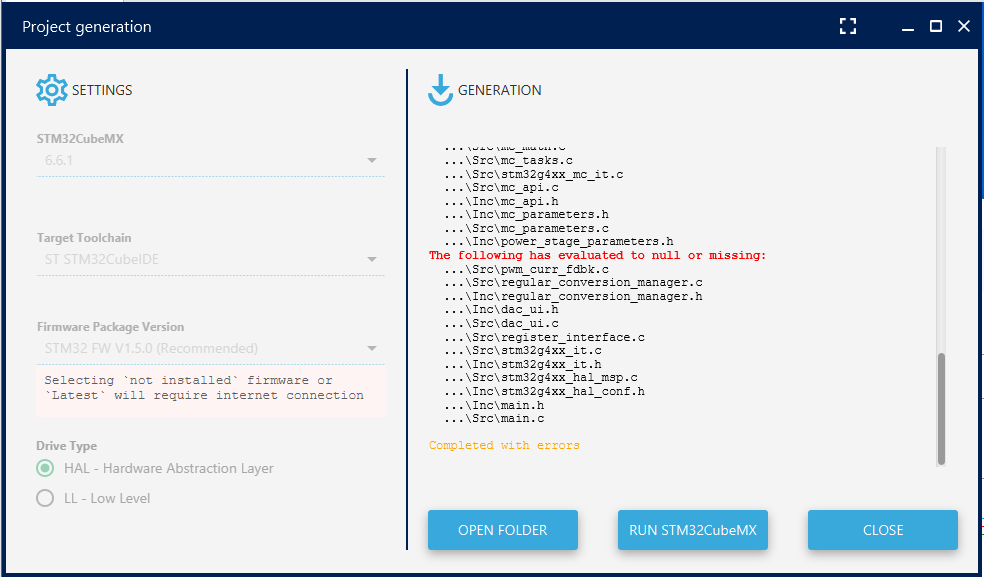The height and width of the screenshot is (577, 984).
Task: Click the ...\Src\stm32g4xx_it.c log entry
Action: (x=522, y=351)
